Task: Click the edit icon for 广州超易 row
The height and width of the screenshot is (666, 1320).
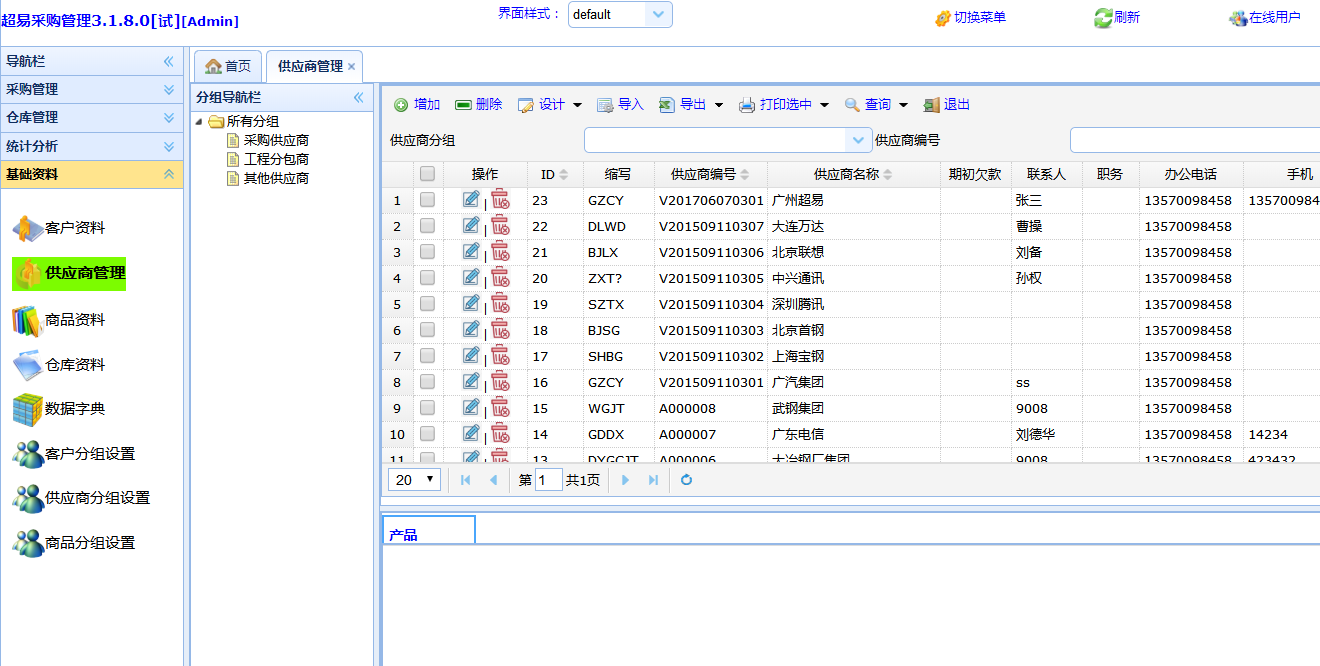Action: [x=471, y=200]
